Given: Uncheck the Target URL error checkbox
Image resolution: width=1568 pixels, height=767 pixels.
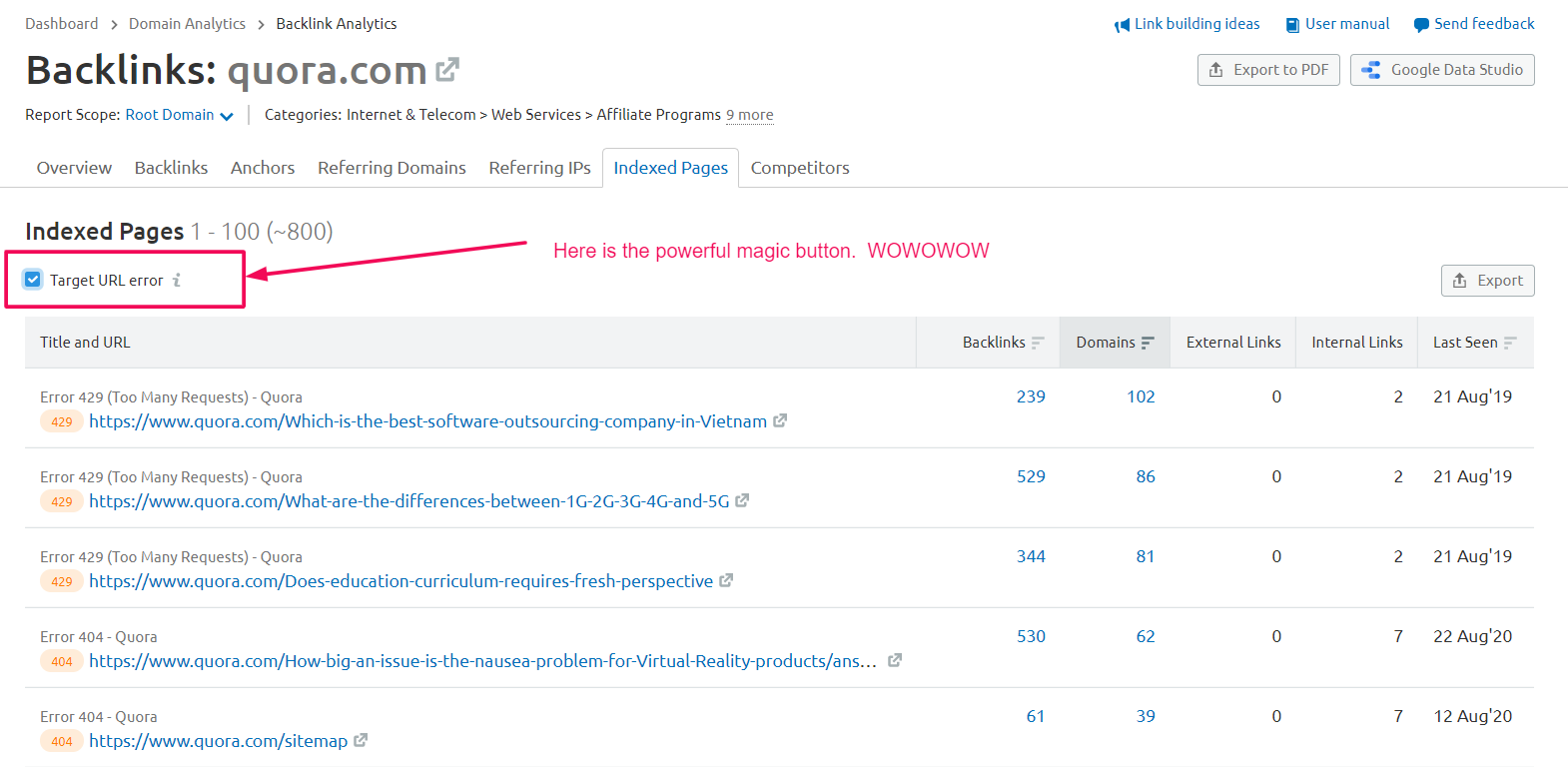Looking at the screenshot, I should click(x=33, y=280).
